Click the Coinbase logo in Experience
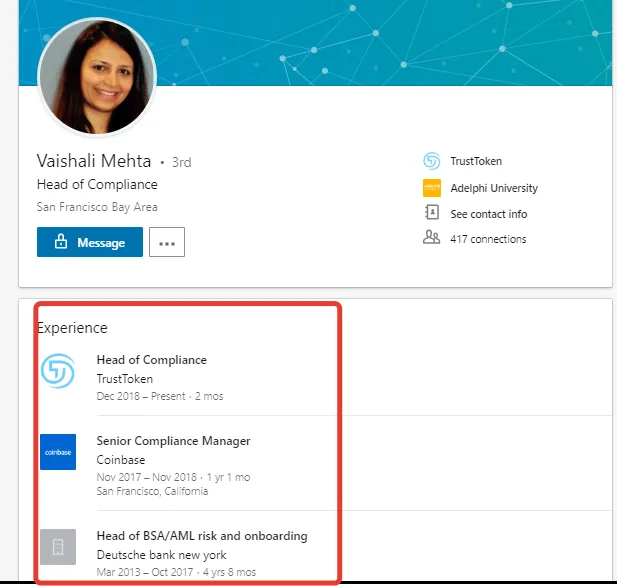This screenshot has height=586, width=617. click(x=58, y=452)
